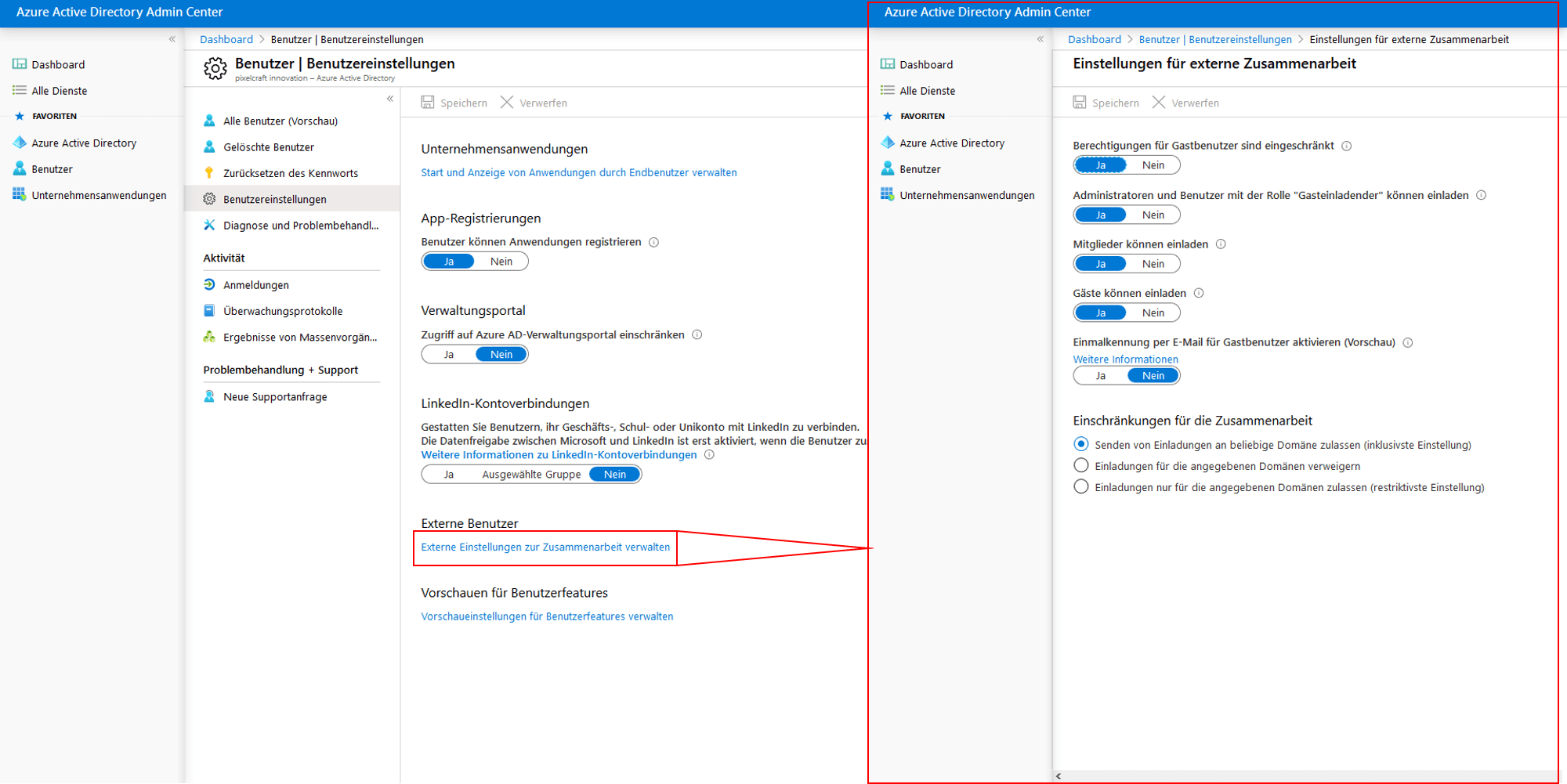1567x784 pixels.
Task: Show info for Mitglieder können einladen
Action: pos(1221,244)
